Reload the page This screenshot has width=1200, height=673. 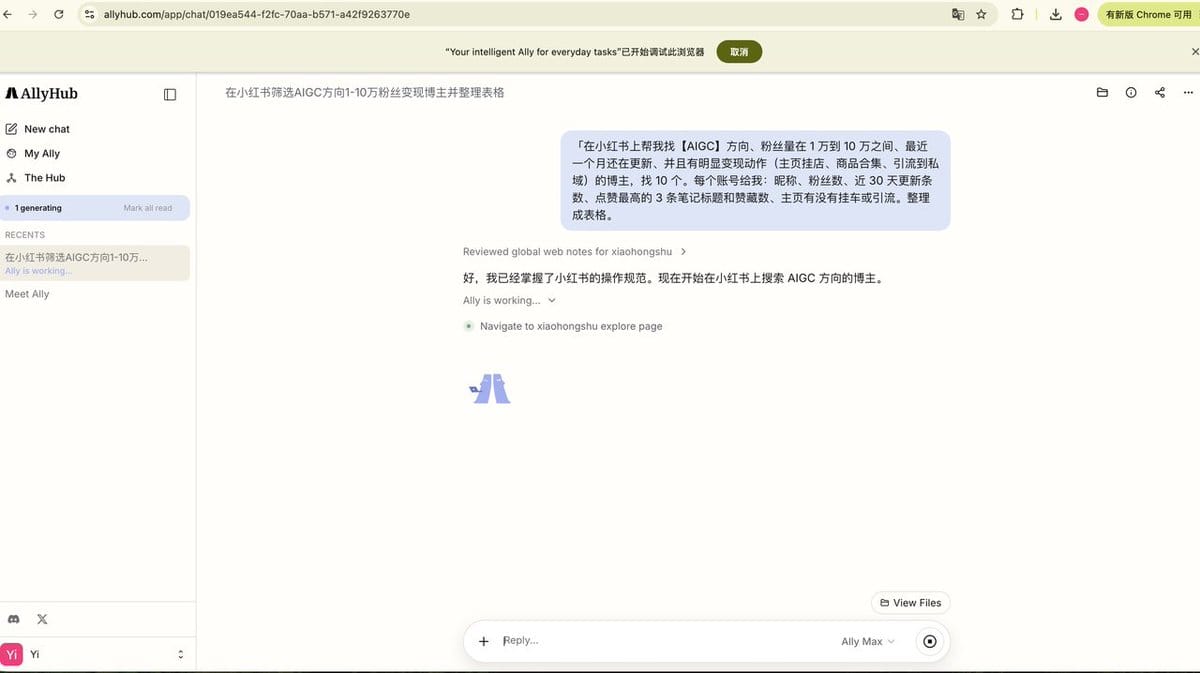coord(59,14)
